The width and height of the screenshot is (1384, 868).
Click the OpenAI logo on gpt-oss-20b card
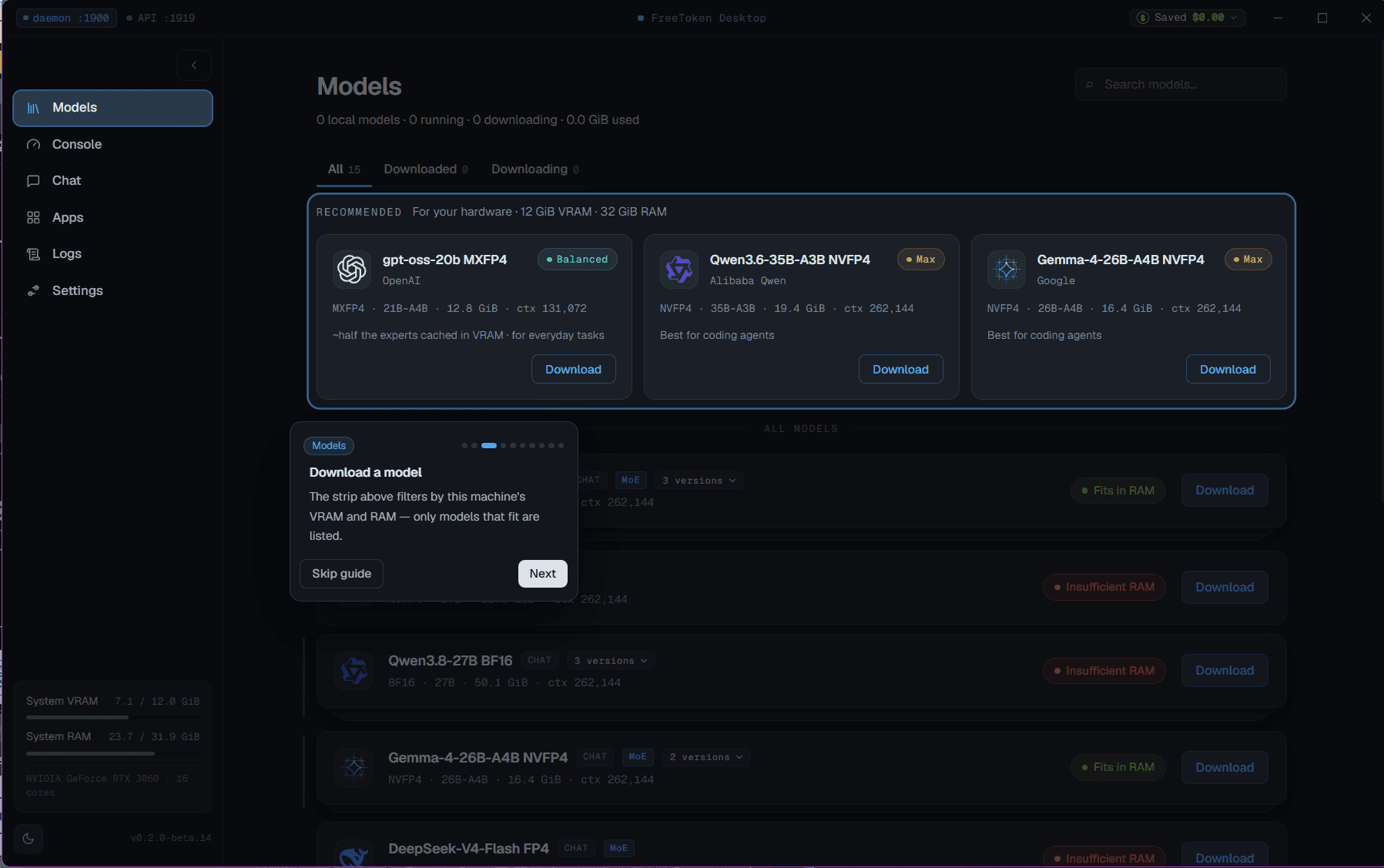click(352, 269)
